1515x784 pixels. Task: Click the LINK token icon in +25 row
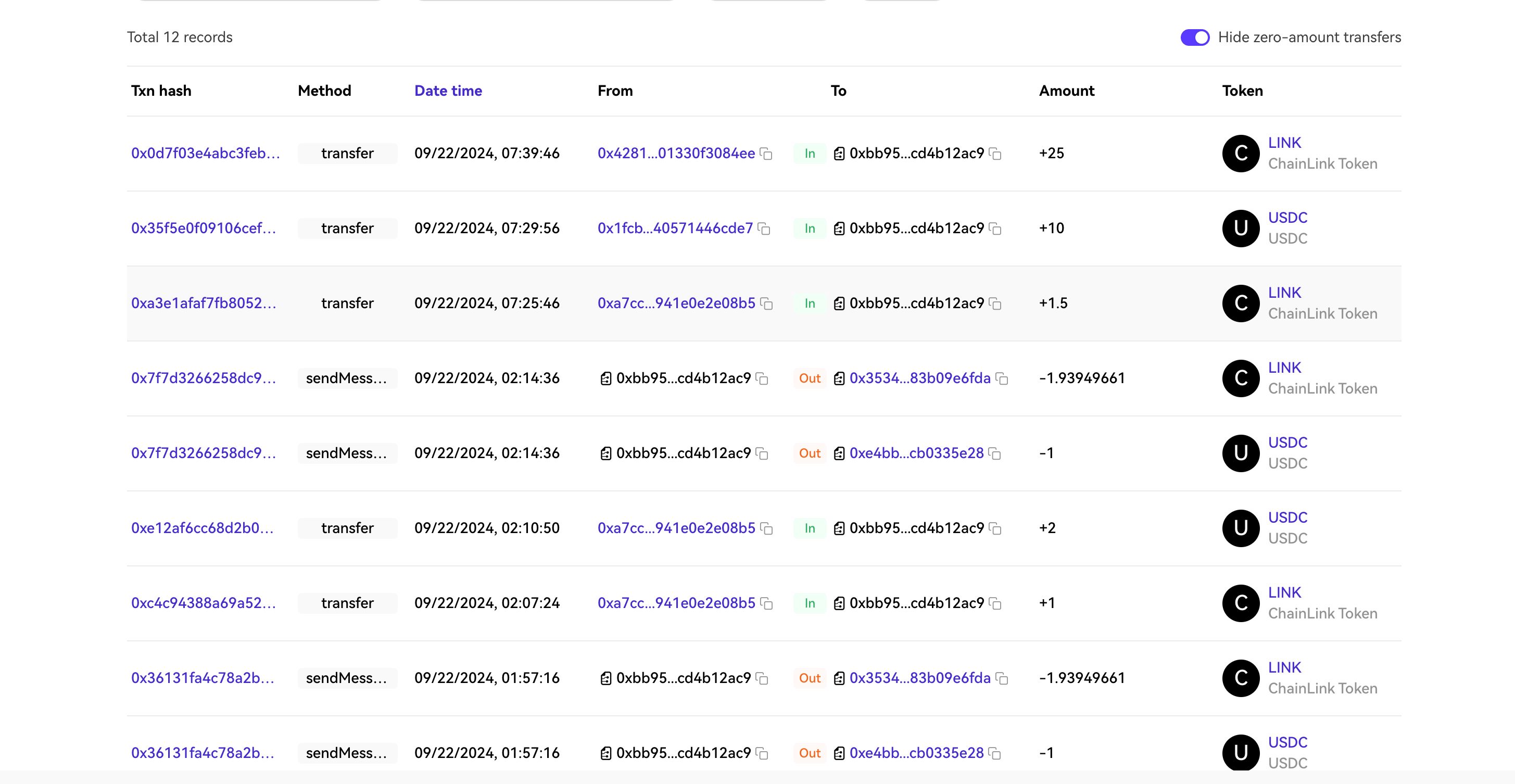pos(1241,154)
